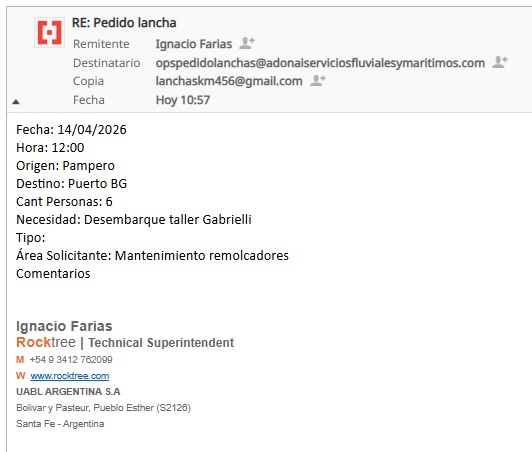Open the www.rocktree.com link
532x452 pixels.
click(70, 376)
